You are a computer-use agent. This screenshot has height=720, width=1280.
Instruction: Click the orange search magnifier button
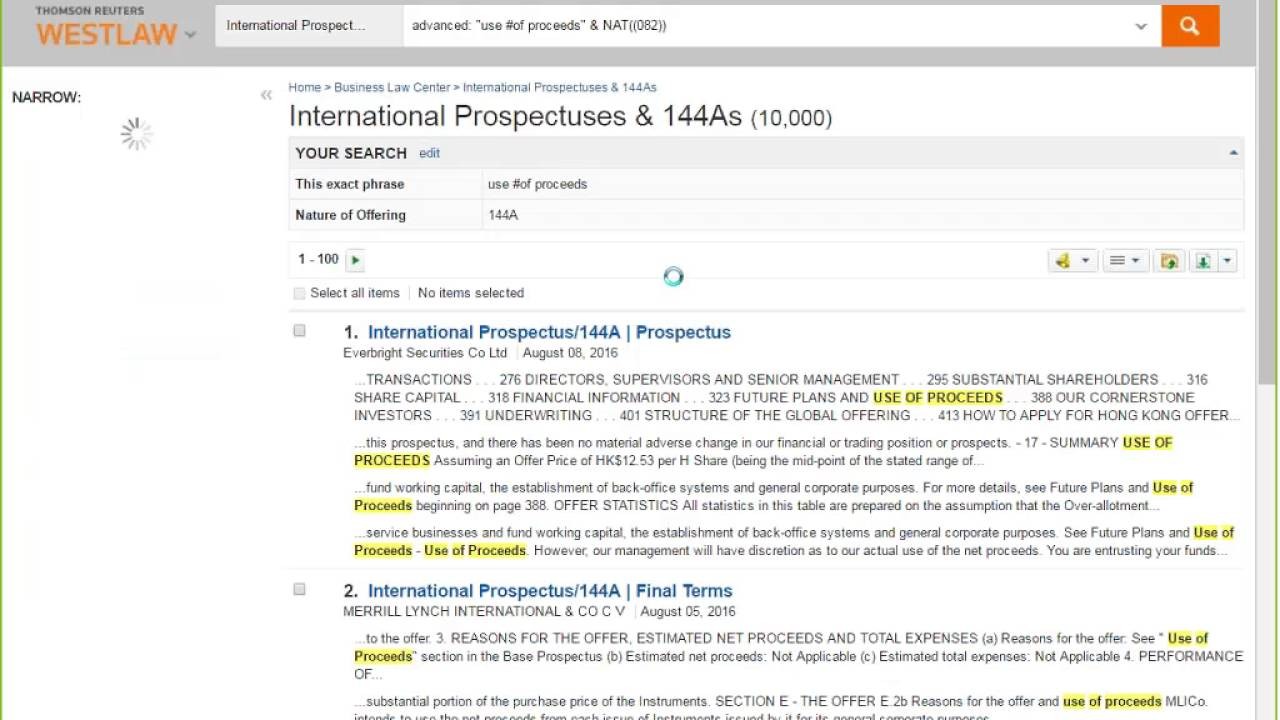(x=1189, y=26)
